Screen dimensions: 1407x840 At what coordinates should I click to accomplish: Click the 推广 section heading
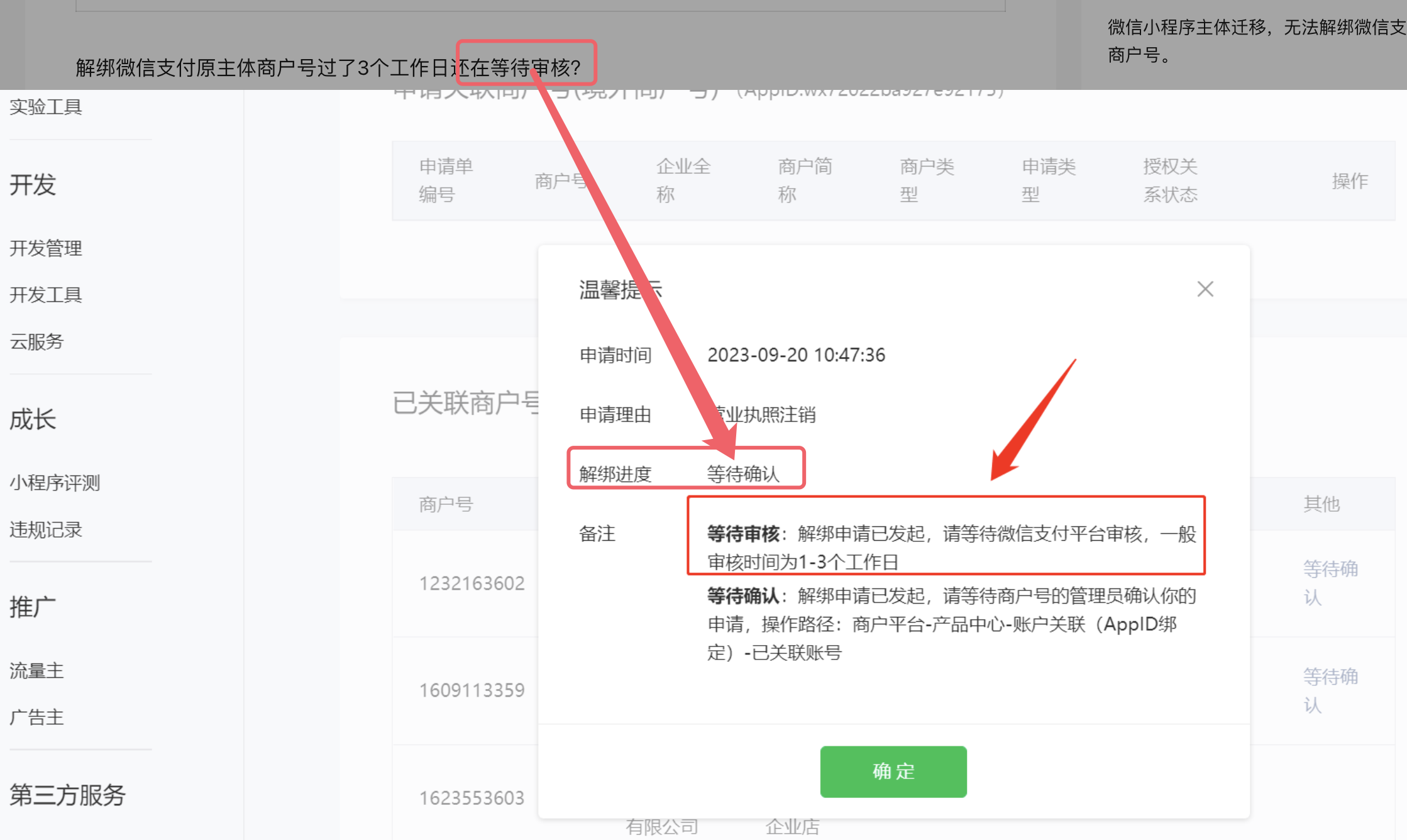33,607
